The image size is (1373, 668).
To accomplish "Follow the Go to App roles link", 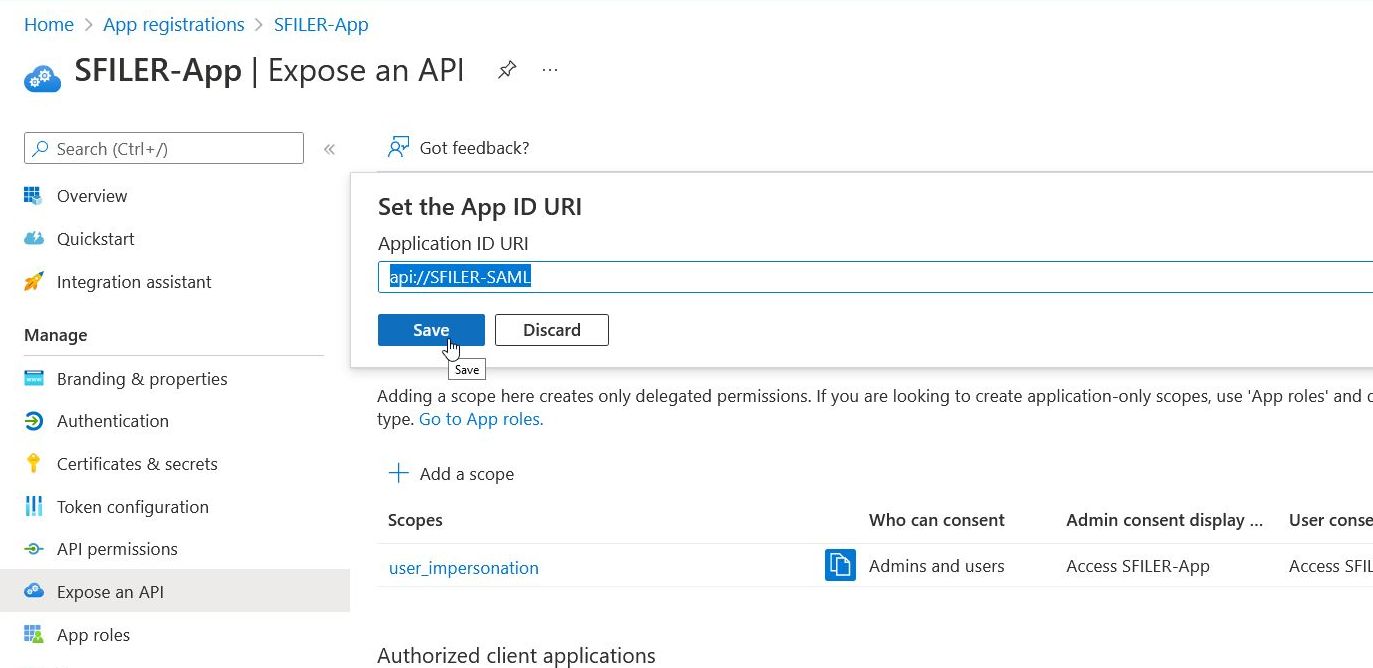I will 481,419.
